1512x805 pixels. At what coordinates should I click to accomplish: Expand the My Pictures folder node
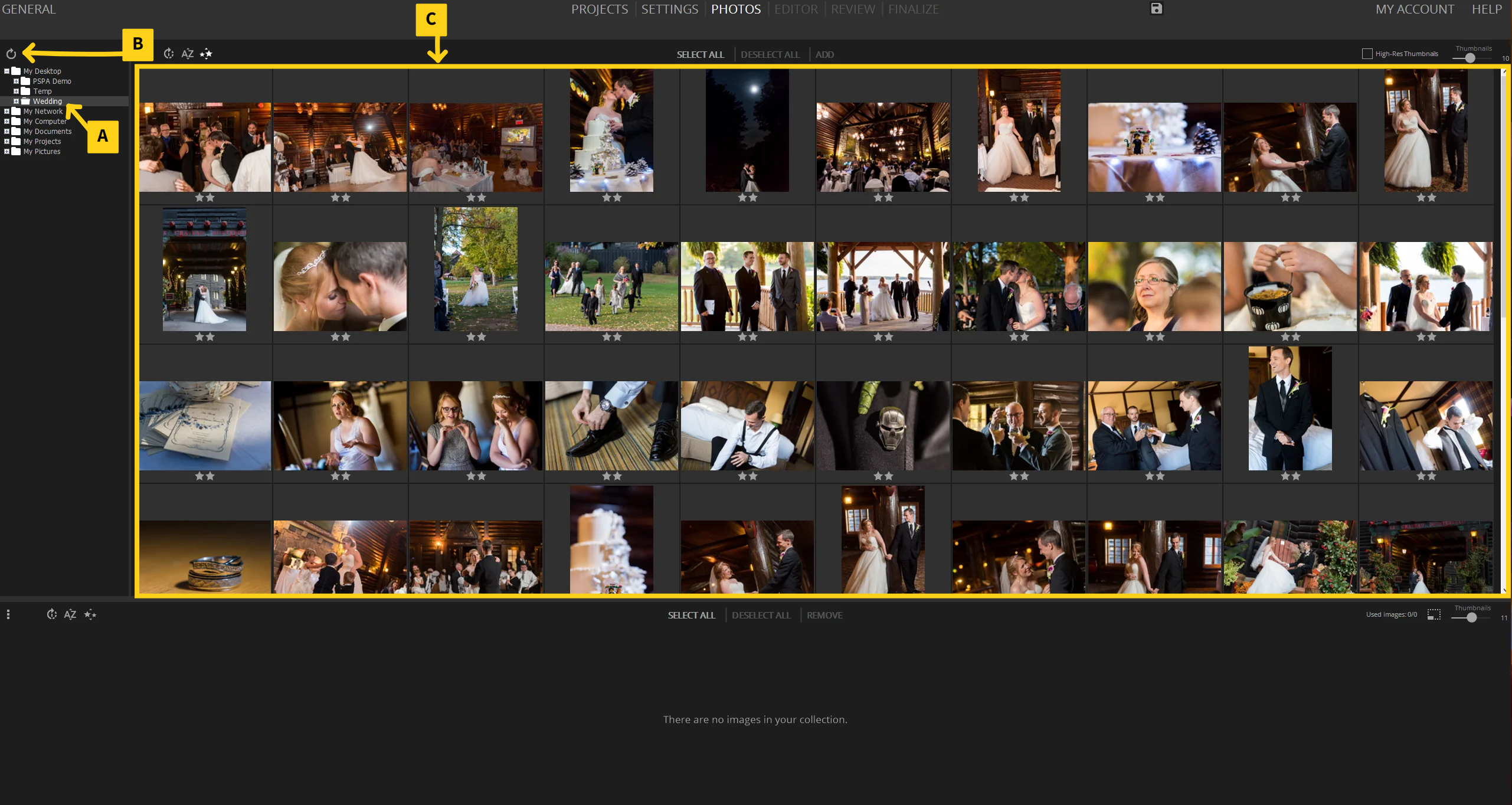tap(7, 152)
